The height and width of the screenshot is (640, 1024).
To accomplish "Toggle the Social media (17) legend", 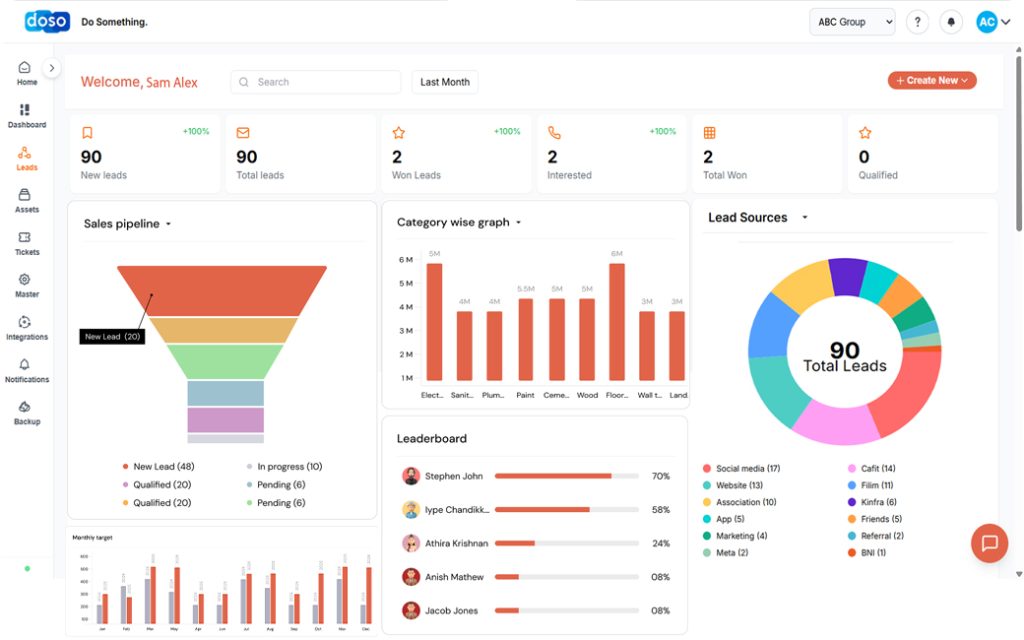I will (741, 469).
